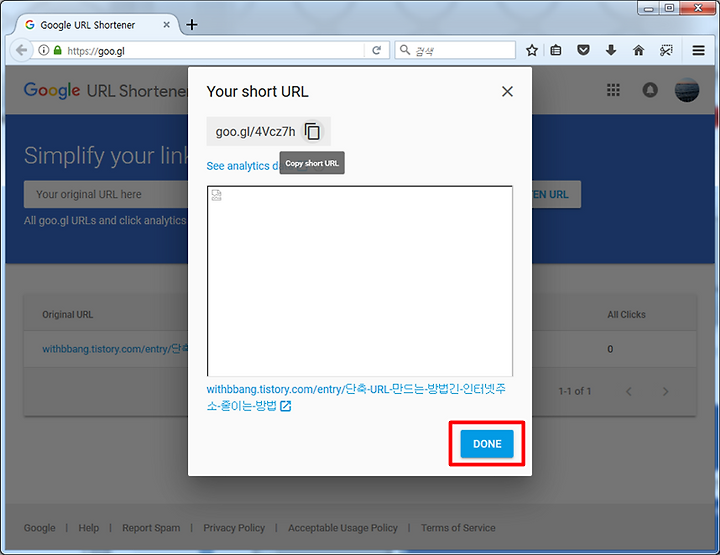Go to previous page chevron in table
720x555 pixels.
pos(629,392)
